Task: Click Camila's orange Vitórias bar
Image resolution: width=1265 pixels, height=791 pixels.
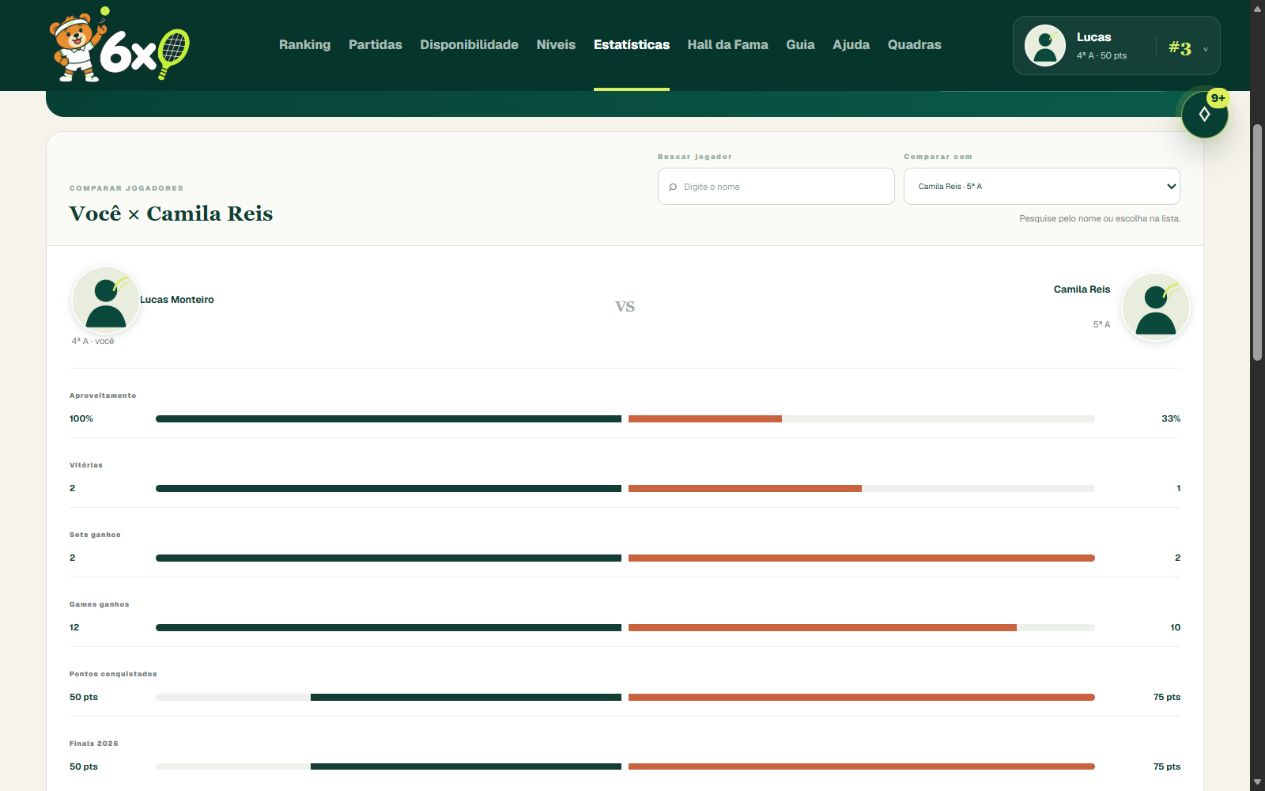Action: [745, 488]
